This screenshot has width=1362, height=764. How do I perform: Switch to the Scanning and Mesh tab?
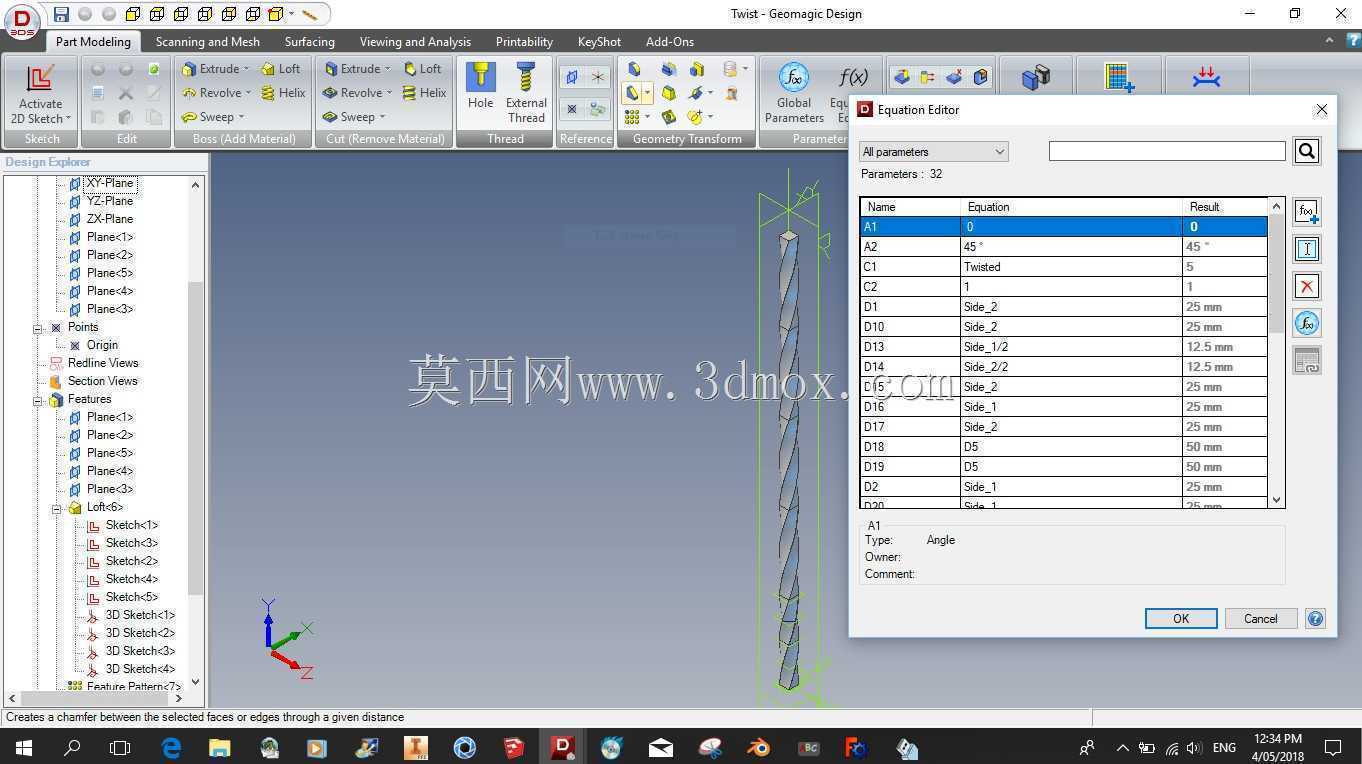point(207,42)
